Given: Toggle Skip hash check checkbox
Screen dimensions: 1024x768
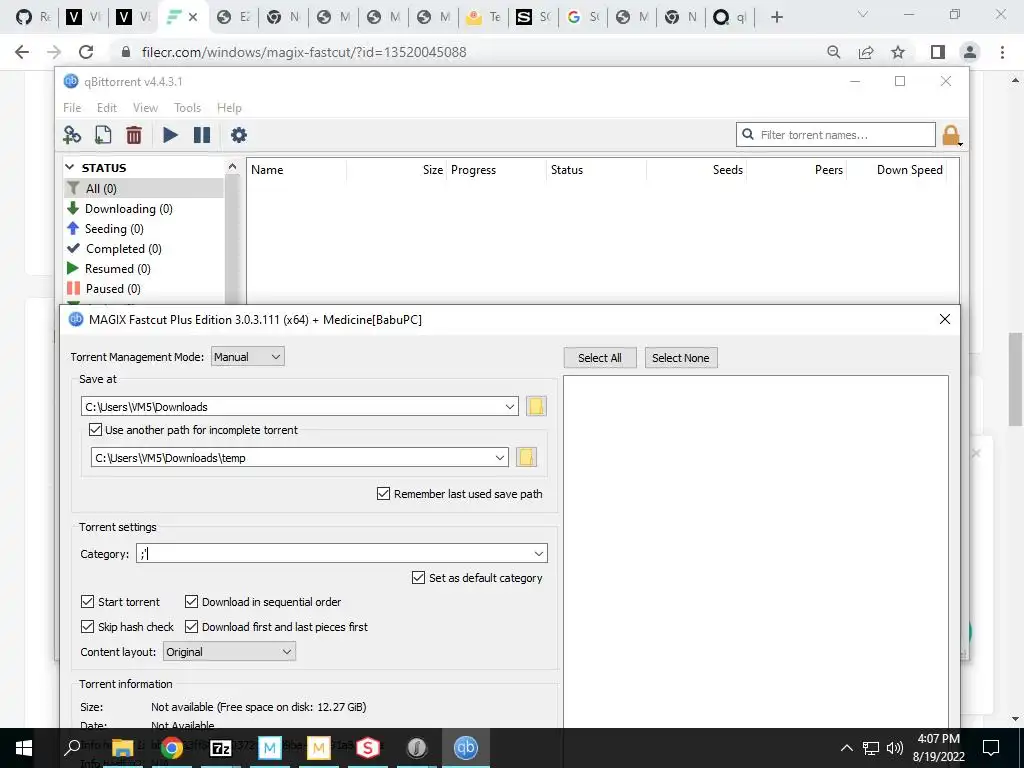Looking at the screenshot, I should 88,626.
